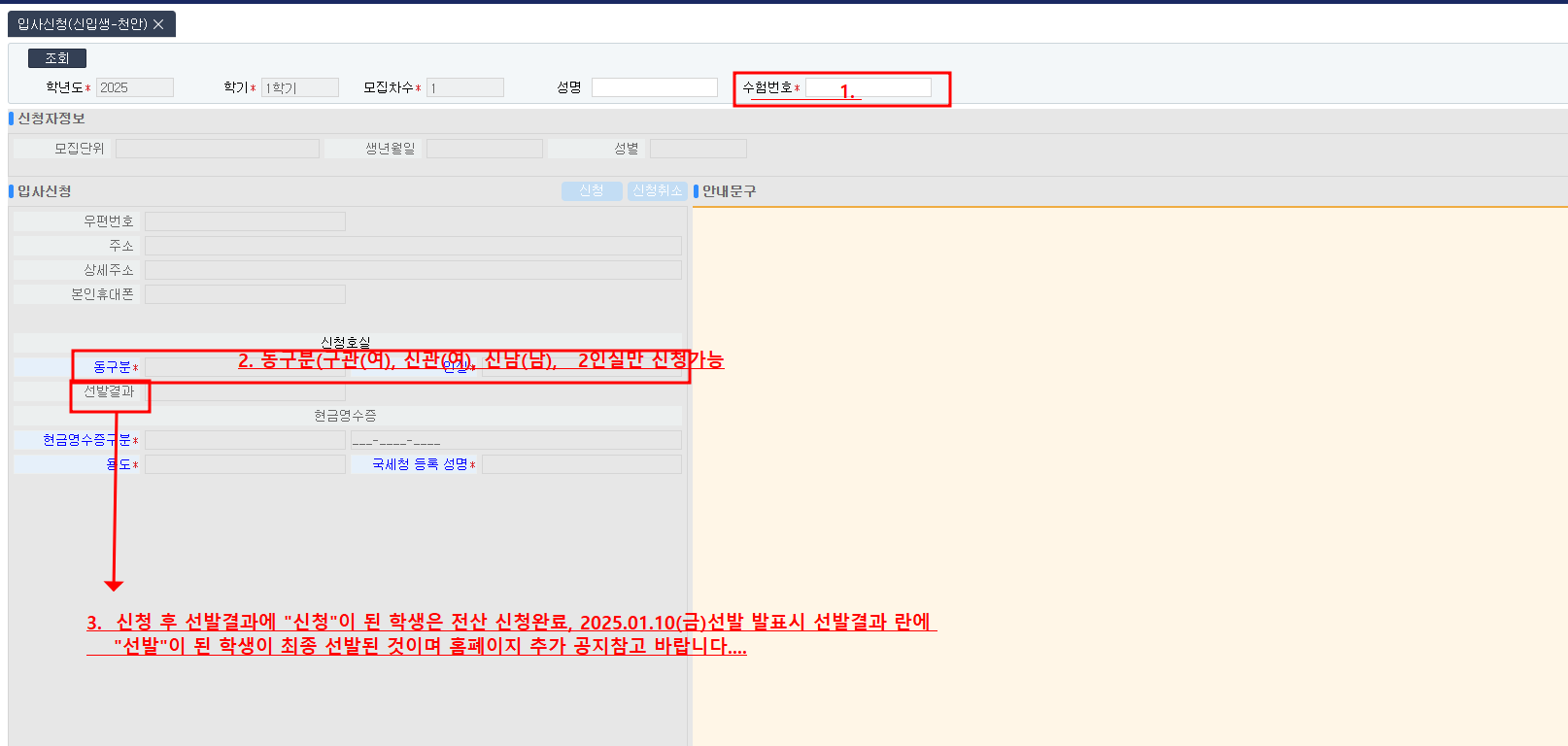1568x746 pixels.
Task: Click the 성별 gender field
Action: coord(698,149)
